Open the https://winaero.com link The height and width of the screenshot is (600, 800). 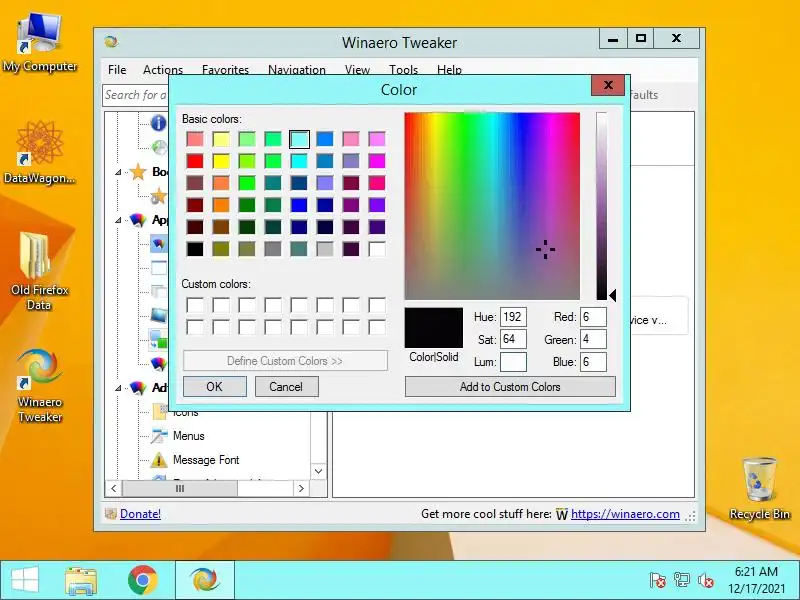tap(625, 514)
